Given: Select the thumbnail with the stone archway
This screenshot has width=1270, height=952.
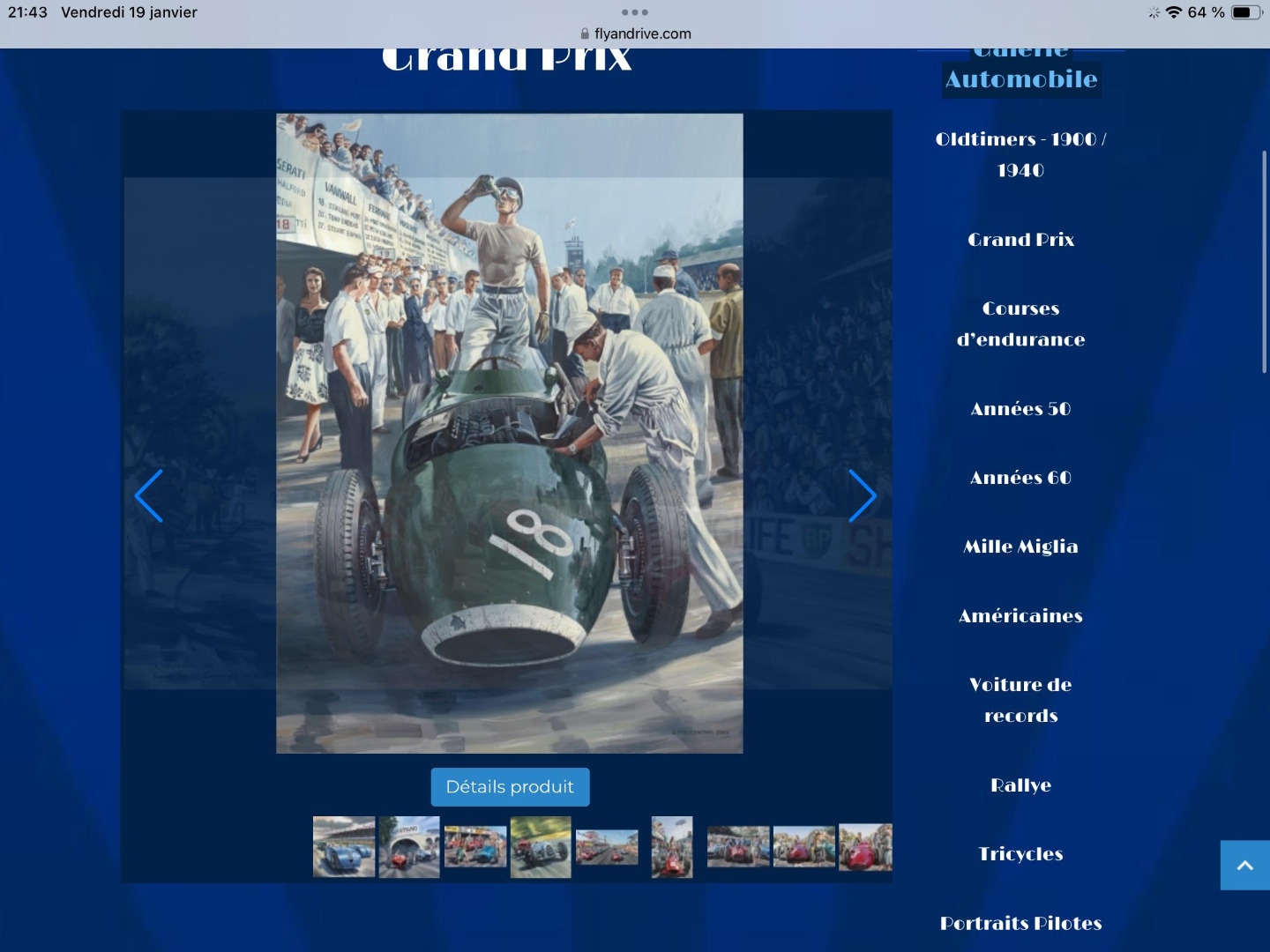Looking at the screenshot, I should click(409, 847).
